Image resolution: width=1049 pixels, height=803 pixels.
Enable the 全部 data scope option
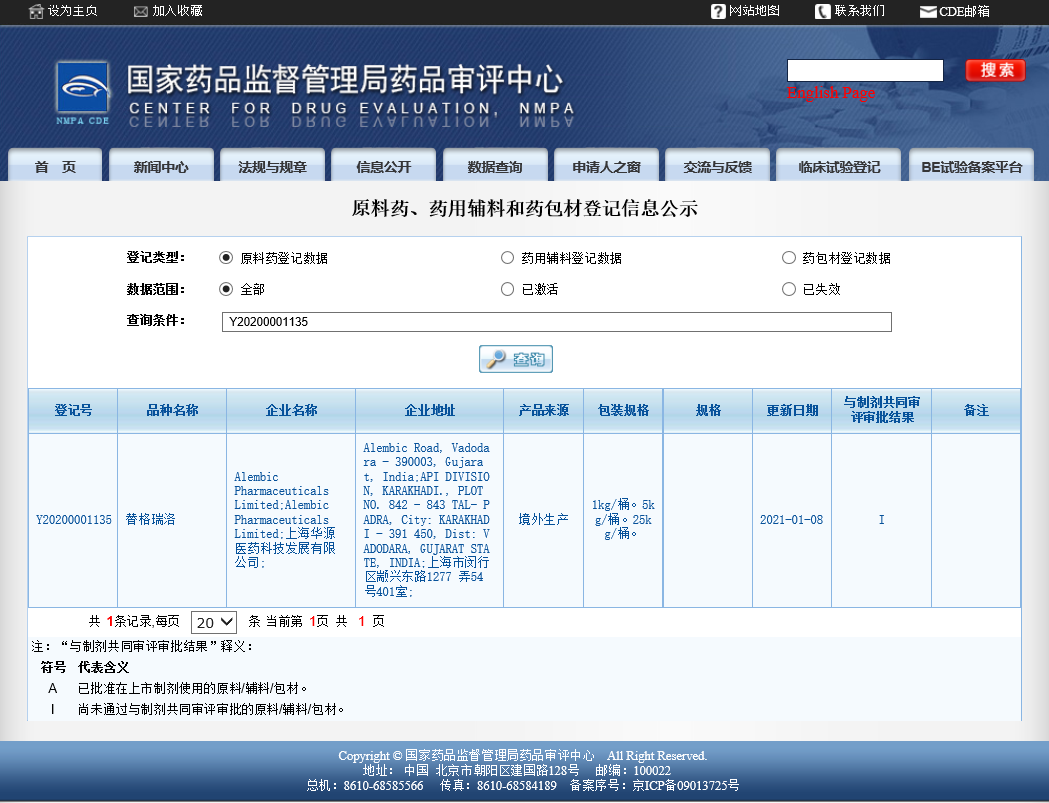(227, 289)
